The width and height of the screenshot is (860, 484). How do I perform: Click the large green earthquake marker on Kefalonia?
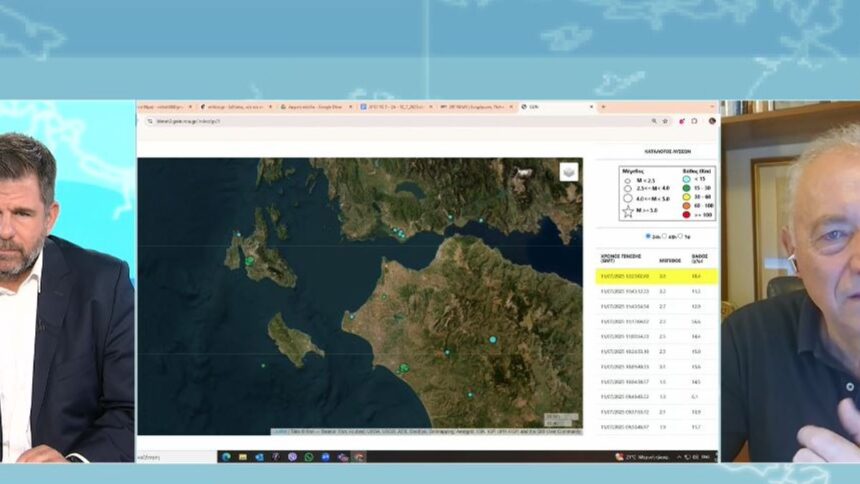[x=250, y=261]
